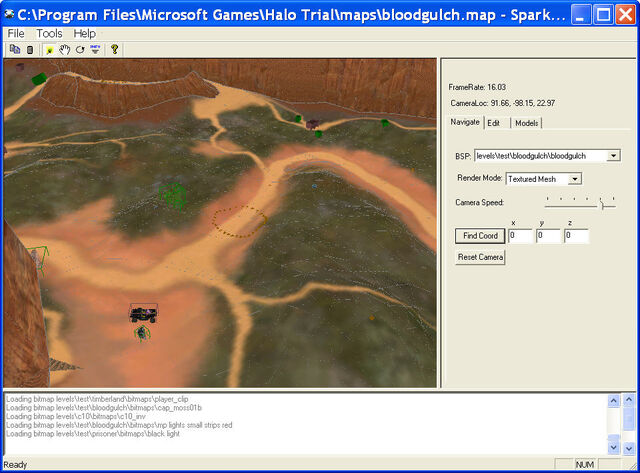Click the z coordinate input field

point(576,236)
